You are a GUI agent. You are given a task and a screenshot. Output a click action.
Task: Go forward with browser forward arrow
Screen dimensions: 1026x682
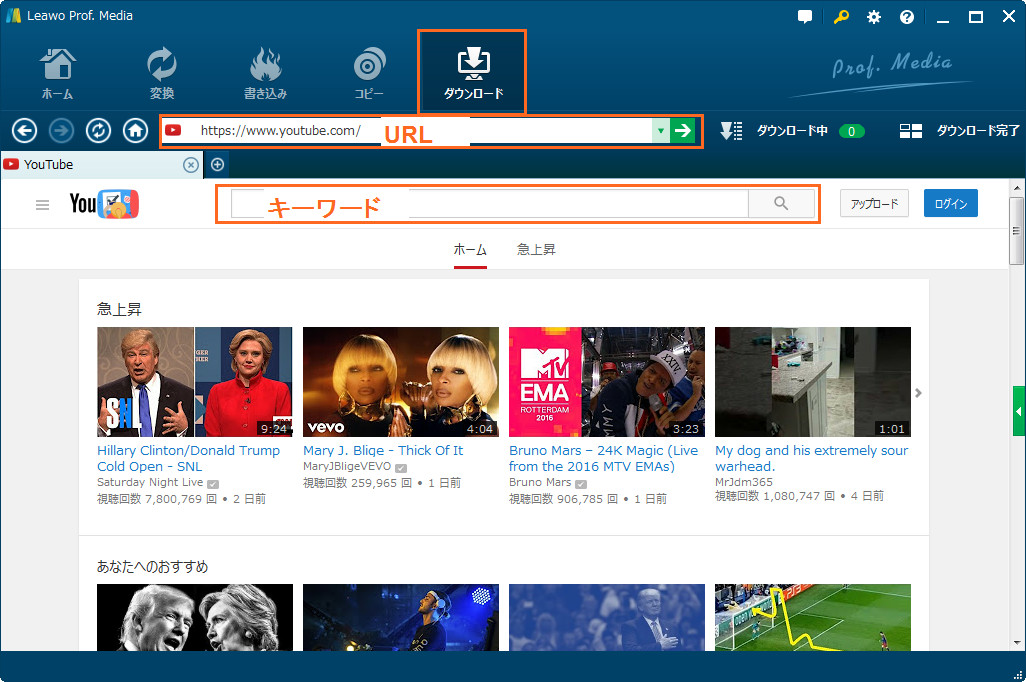(x=62, y=131)
